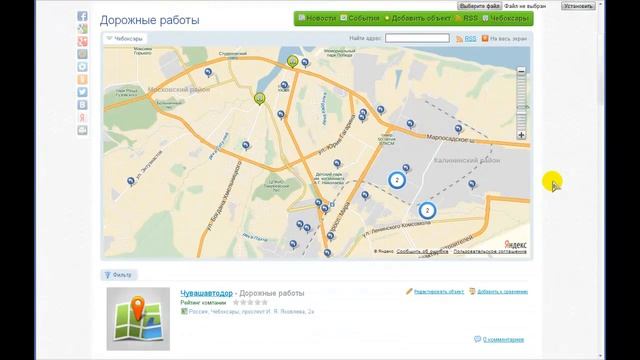Select Чебоксары in green menu
Screen dimensions: 640x360
tap(505, 18)
